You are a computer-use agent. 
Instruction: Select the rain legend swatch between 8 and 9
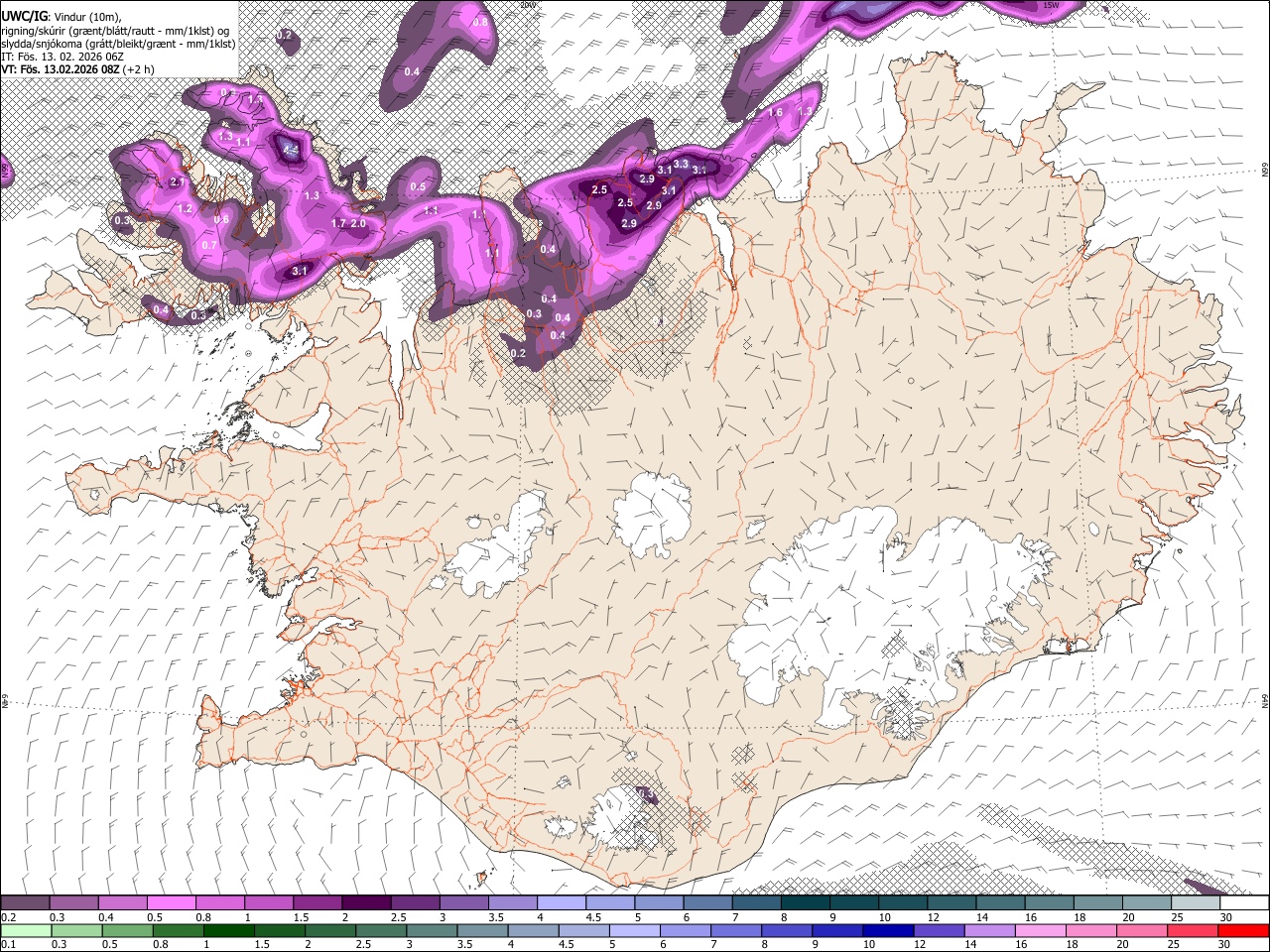click(786, 931)
